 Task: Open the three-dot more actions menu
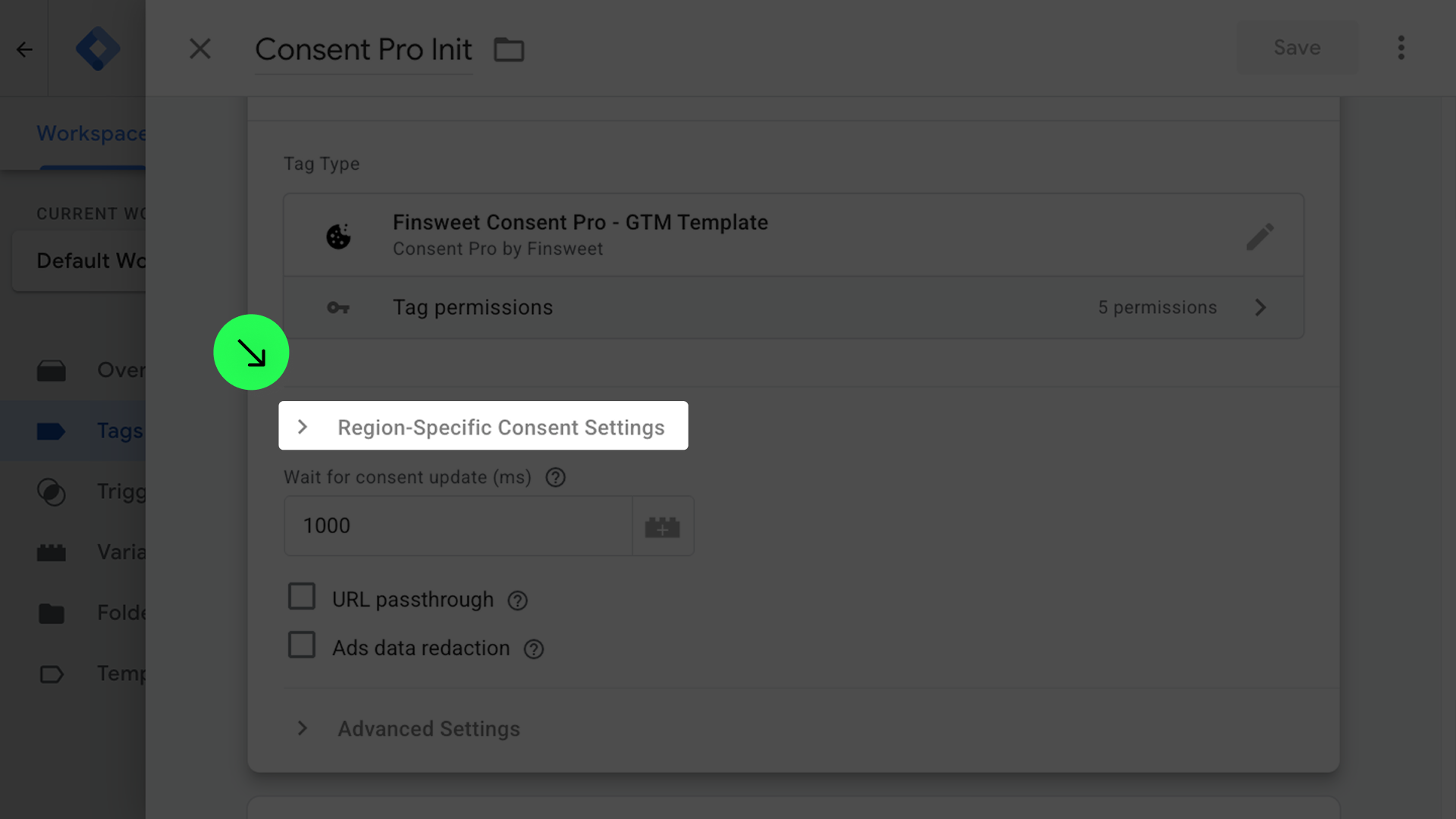click(x=1401, y=48)
